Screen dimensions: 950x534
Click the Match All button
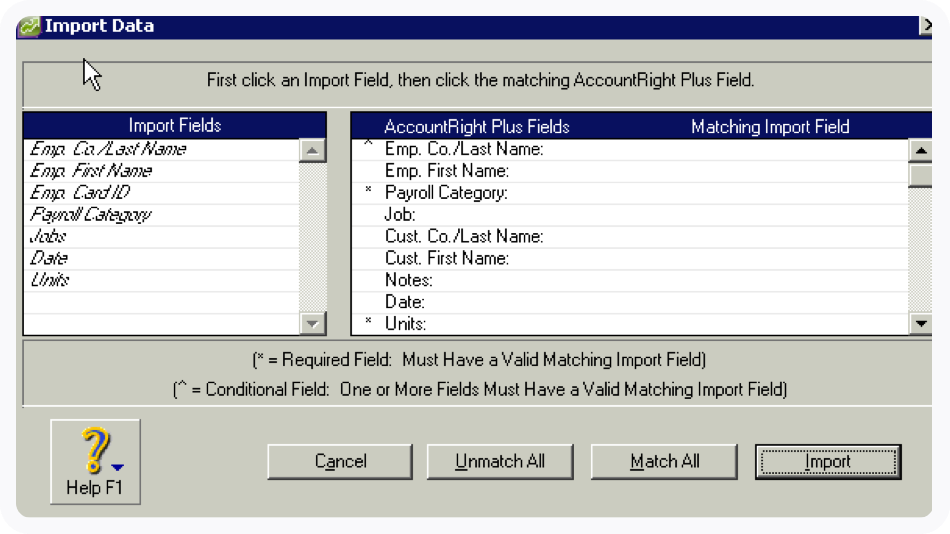click(x=664, y=462)
